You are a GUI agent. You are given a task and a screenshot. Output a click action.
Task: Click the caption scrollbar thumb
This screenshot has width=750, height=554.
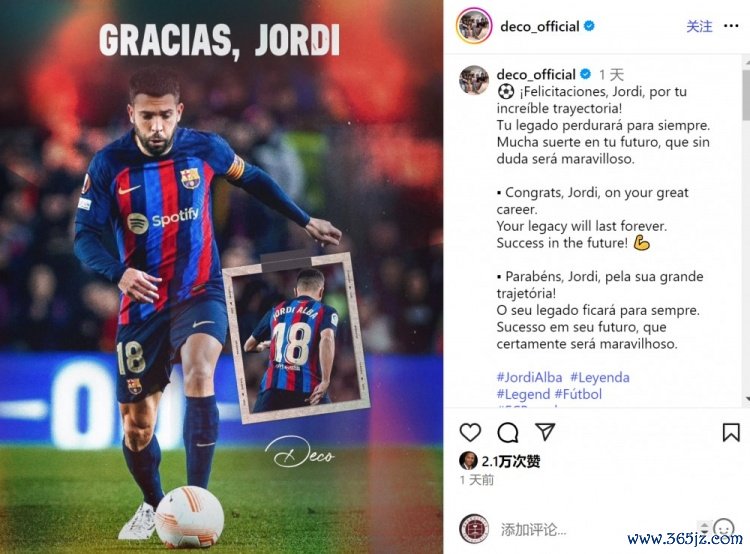tap(746, 95)
